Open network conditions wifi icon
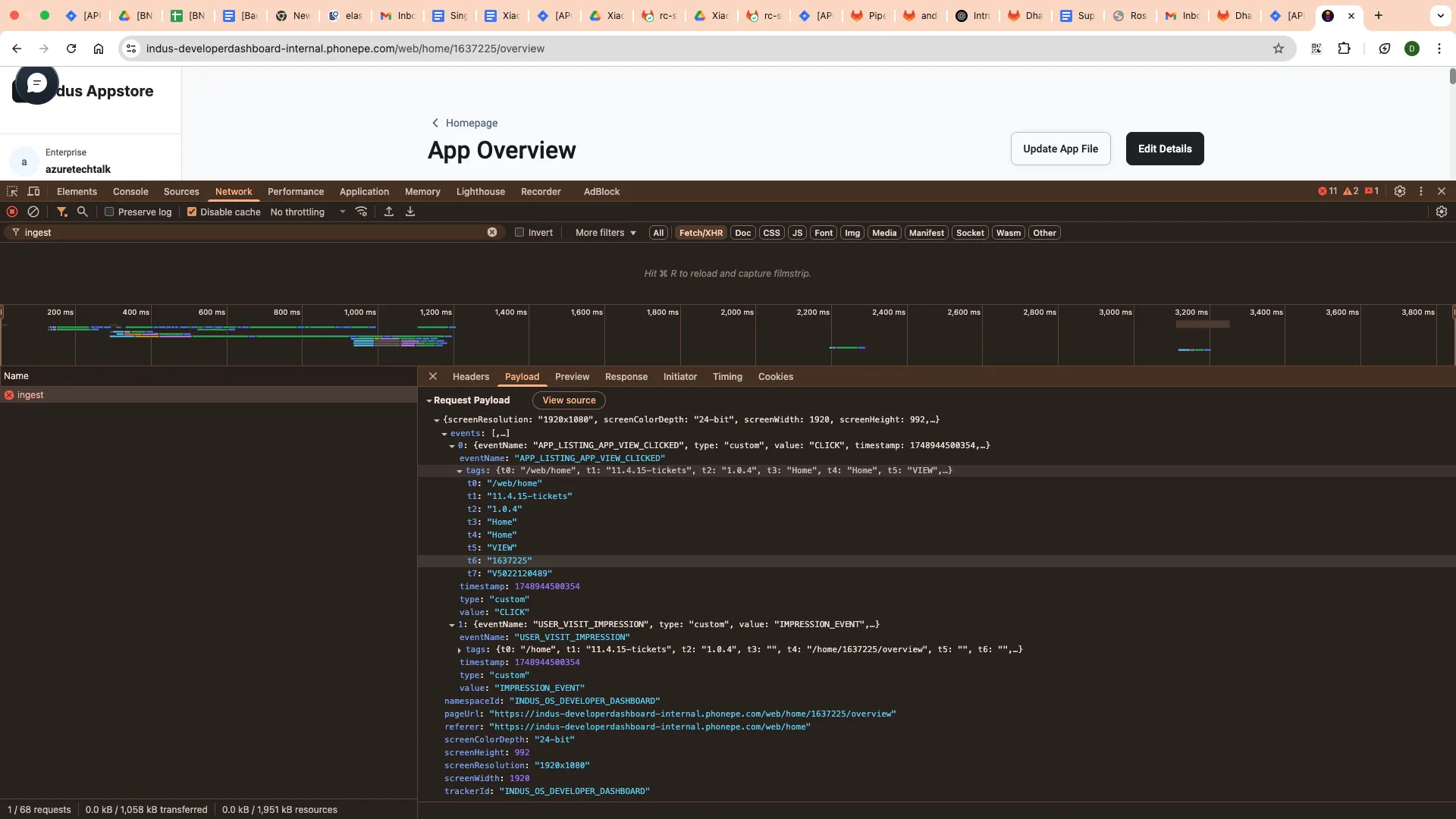Screen dimensions: 1456x819 pos(362,212)
